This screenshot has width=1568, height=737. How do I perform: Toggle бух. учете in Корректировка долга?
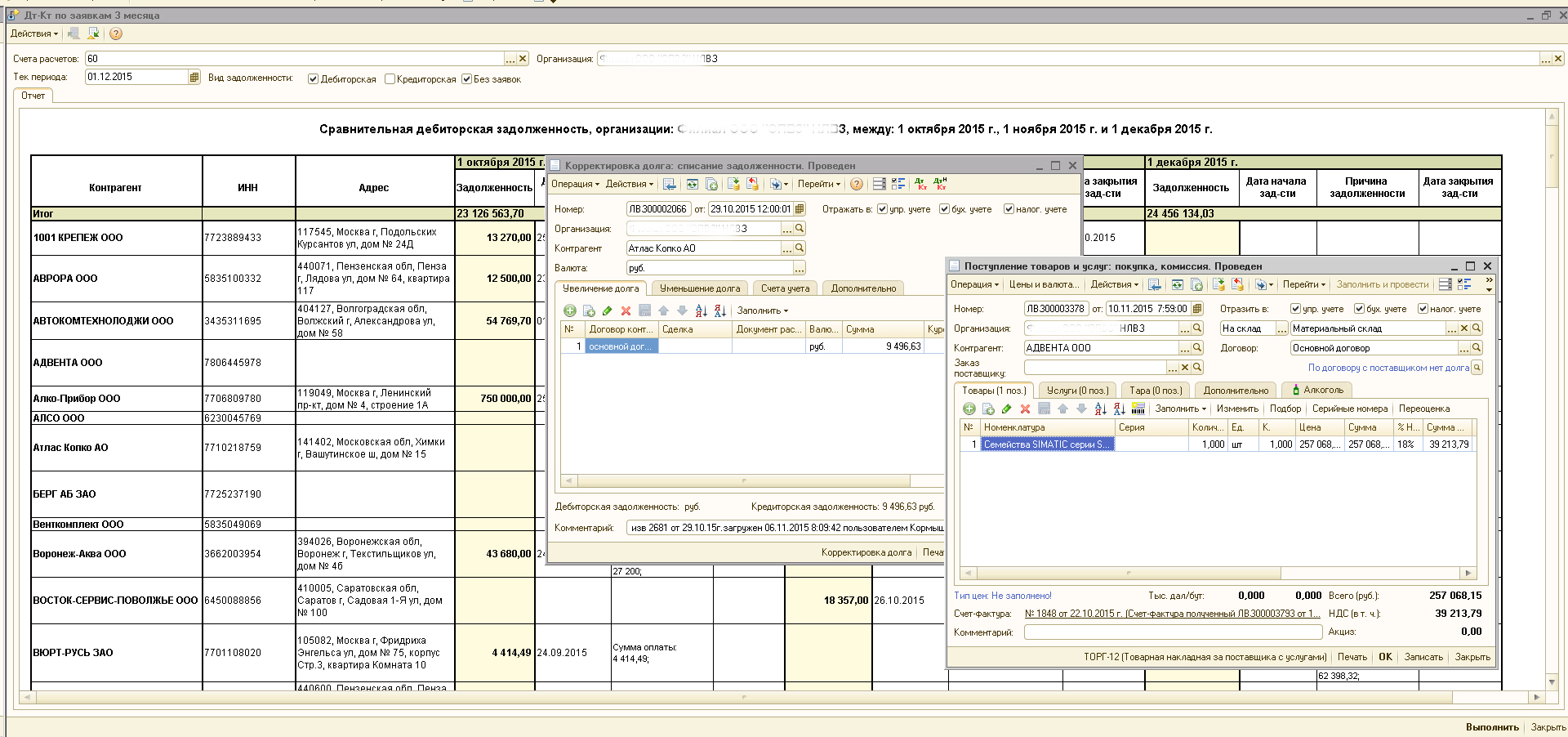[x=944, y=209]
